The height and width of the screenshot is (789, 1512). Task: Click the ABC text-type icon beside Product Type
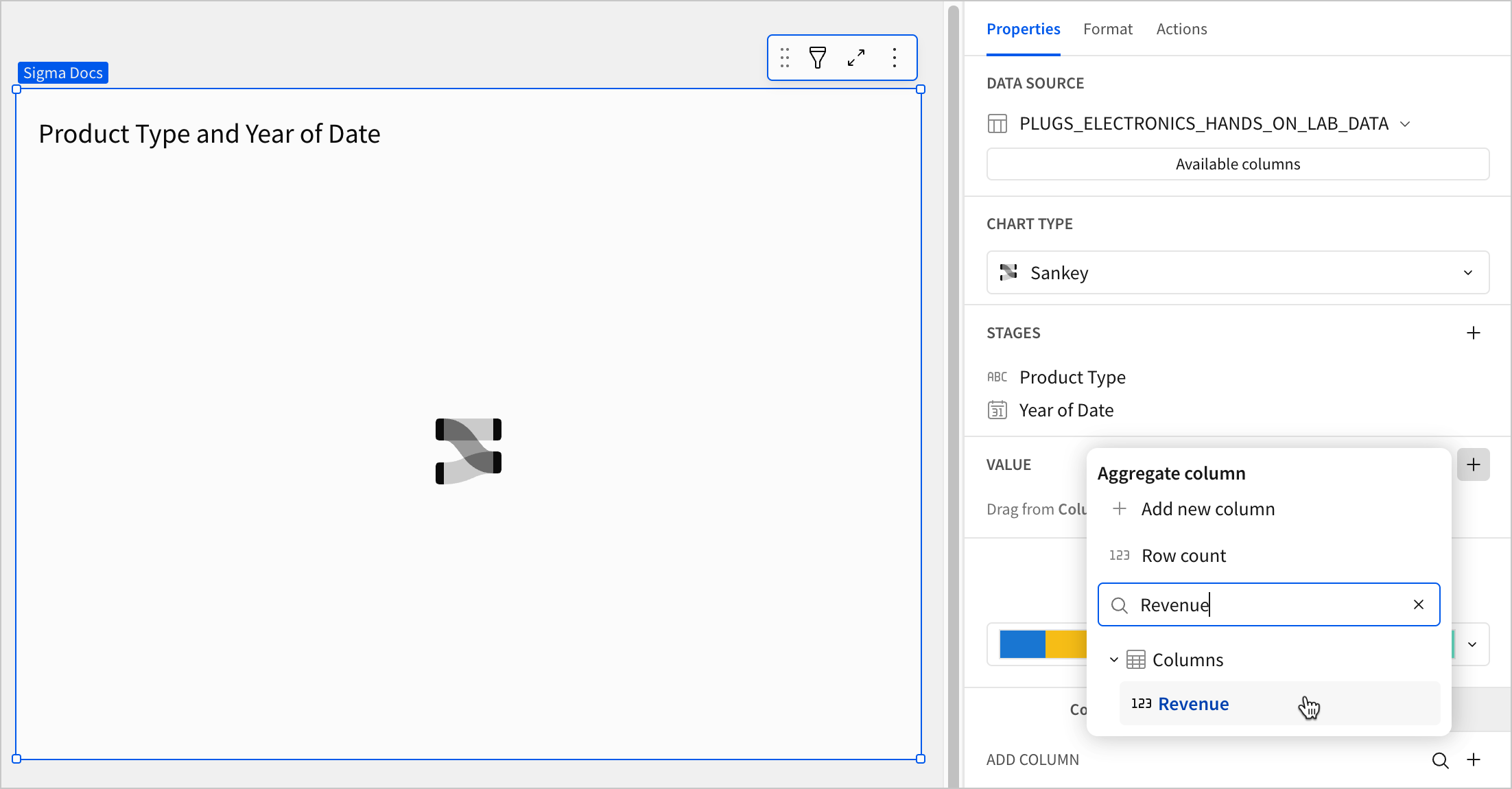click(x=997, y=377)
